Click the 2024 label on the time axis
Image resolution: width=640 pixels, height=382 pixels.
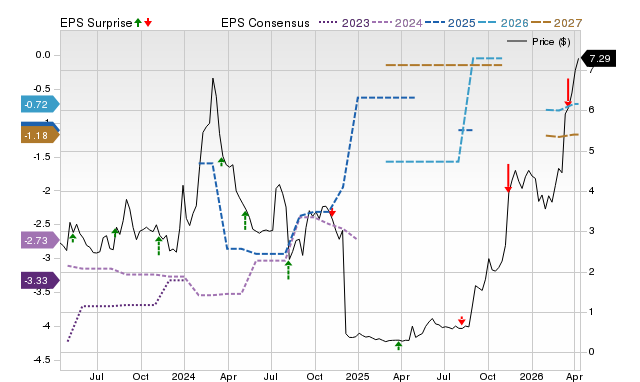pos(184,376)
